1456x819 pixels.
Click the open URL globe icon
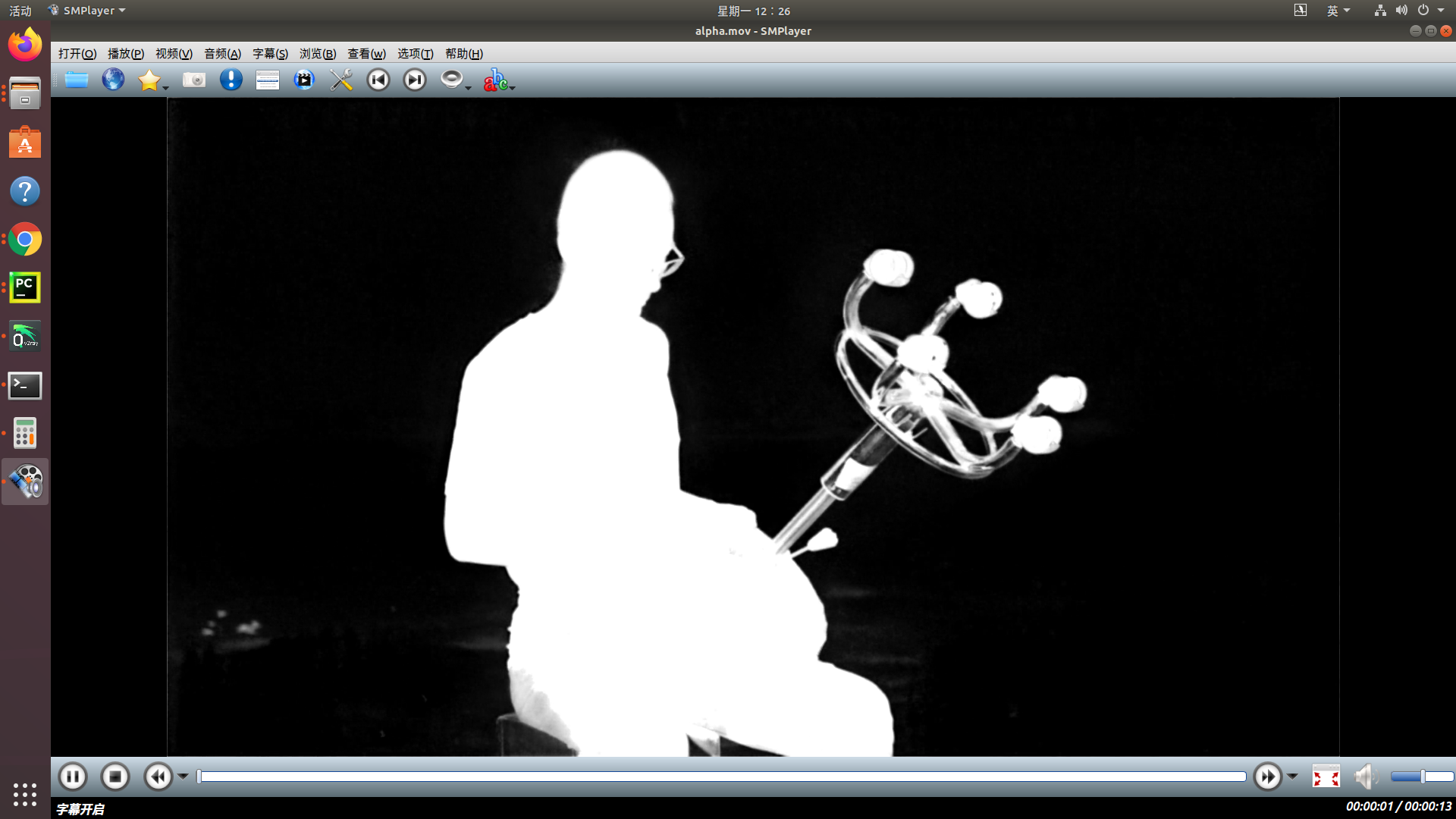pos(113,80)
